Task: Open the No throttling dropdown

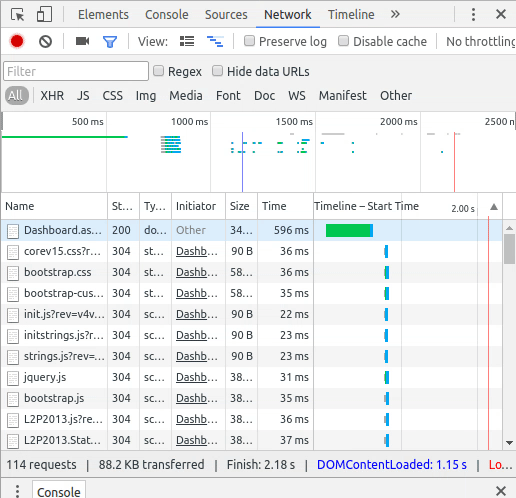Action: 481,42
